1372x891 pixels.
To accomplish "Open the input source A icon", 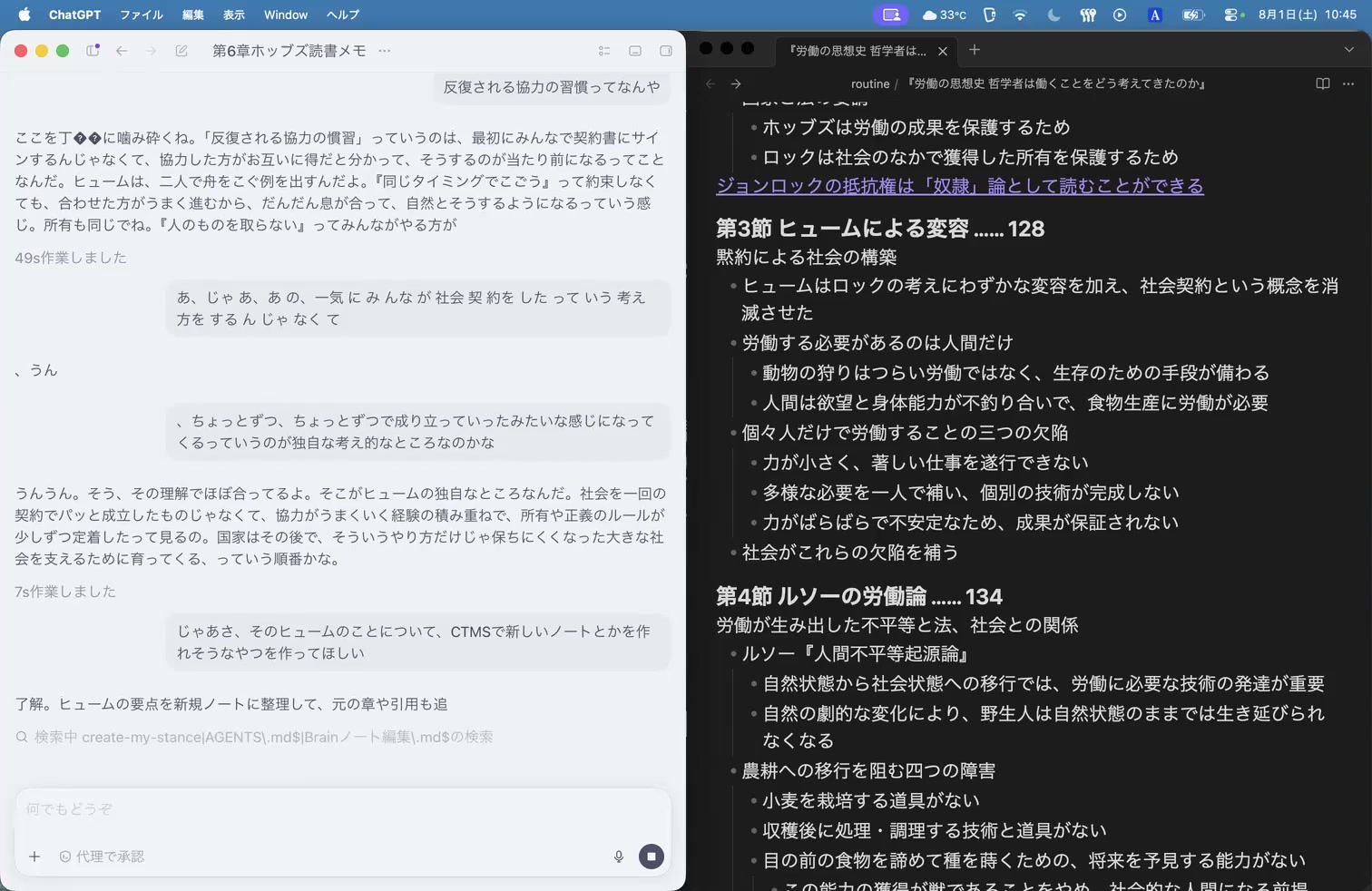I will [1154, 15].
